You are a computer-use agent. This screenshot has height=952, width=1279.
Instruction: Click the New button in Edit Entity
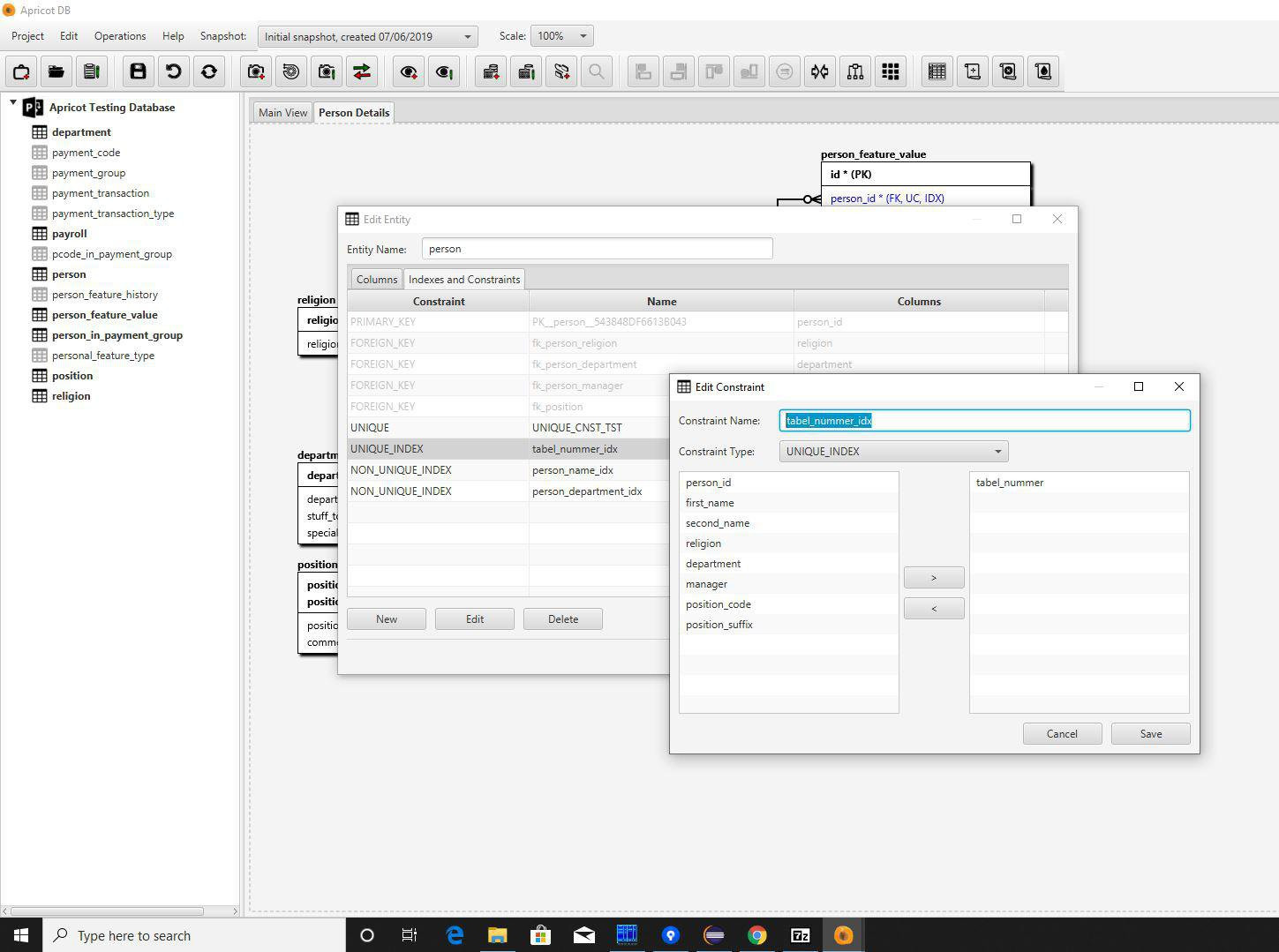click(387, 619)
